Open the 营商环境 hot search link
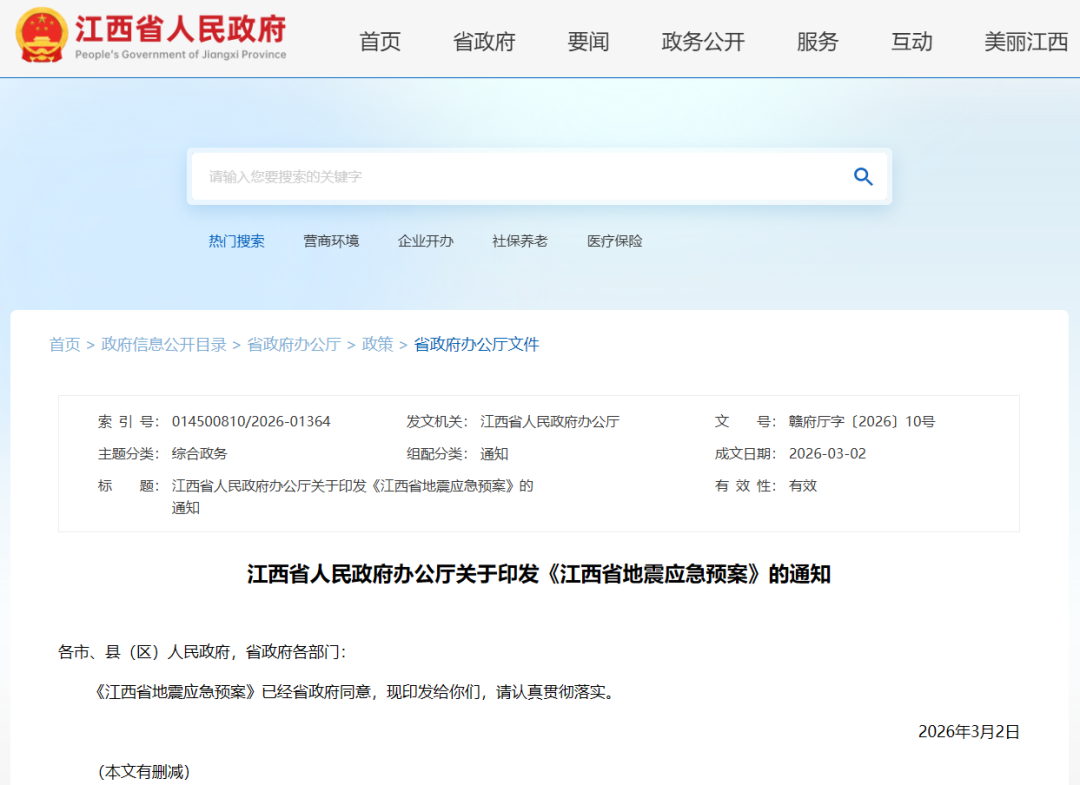This screenshot has width=1080, height=785. coord(331,241)
